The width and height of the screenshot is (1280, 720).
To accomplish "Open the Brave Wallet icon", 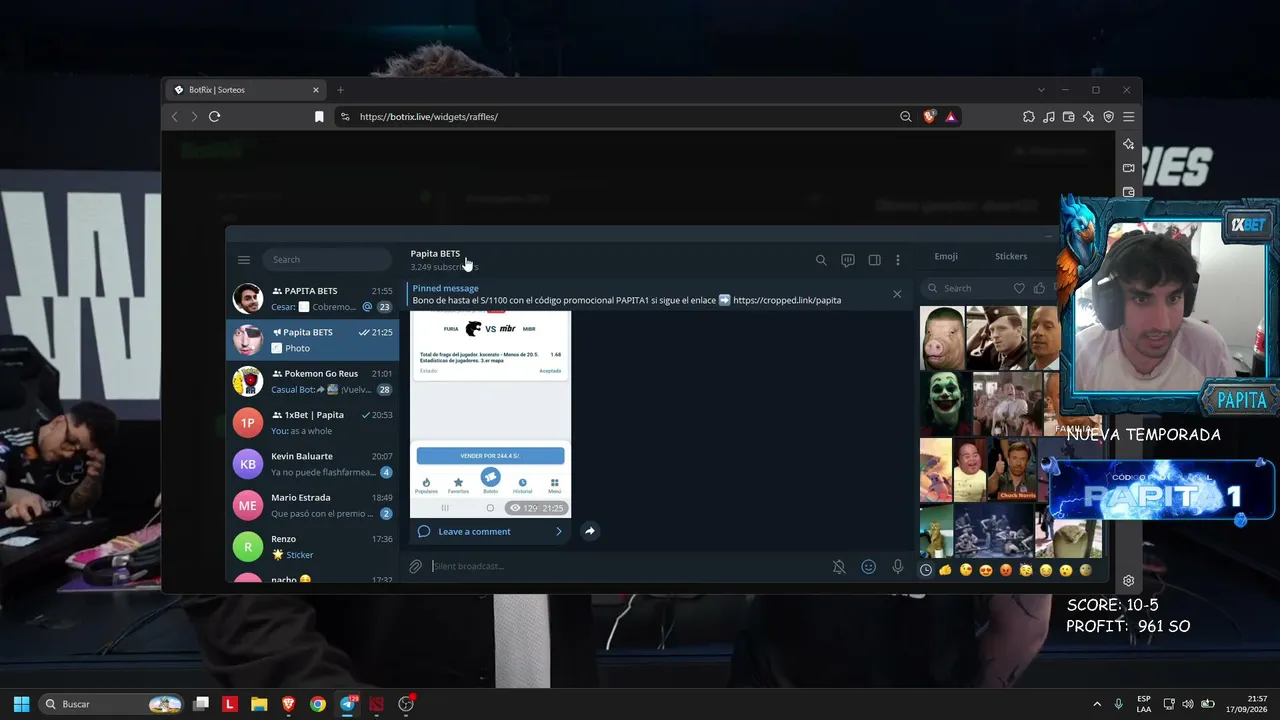I will coord(1068,117).
